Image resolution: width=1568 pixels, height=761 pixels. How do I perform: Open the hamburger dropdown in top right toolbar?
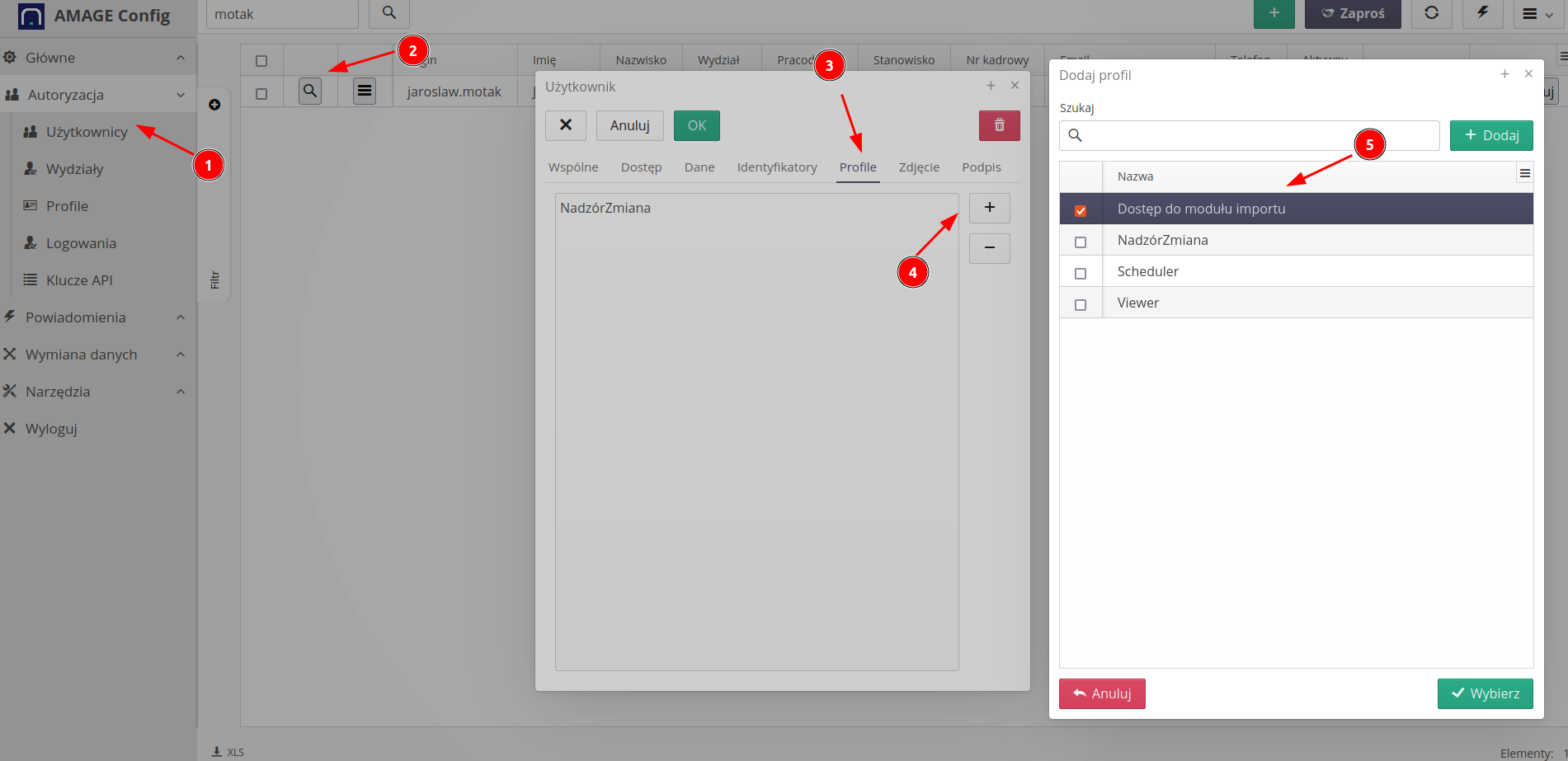click(1537, 14)
